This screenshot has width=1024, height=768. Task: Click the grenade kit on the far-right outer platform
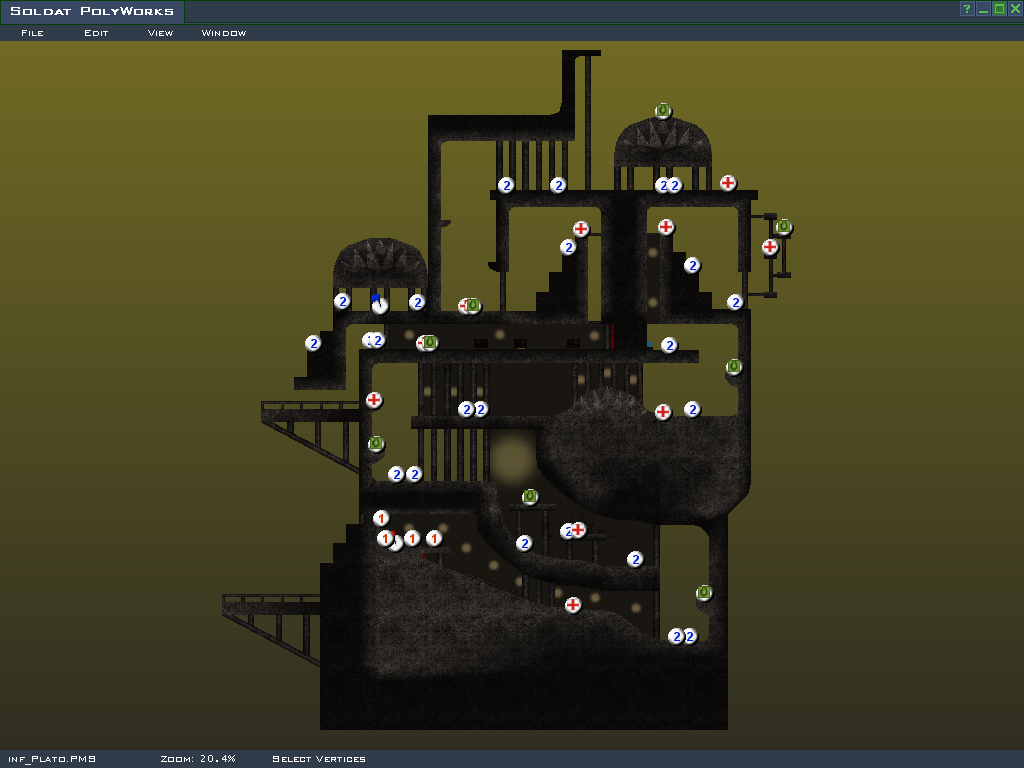click(x=784, y=227)
